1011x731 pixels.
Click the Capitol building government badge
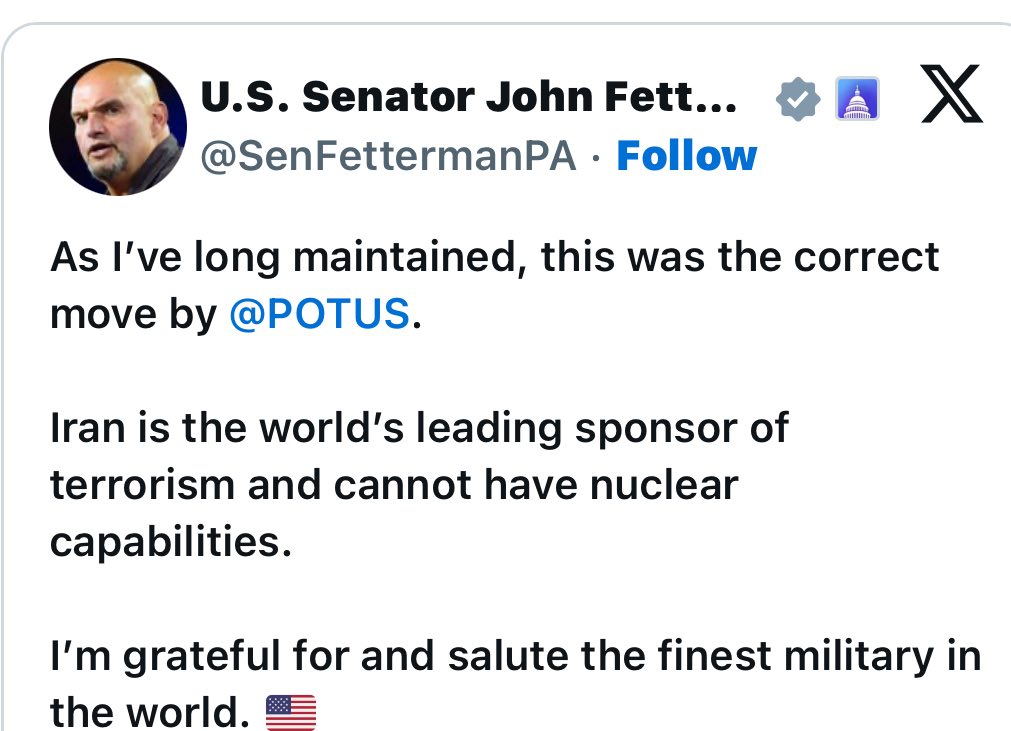(x=856, y=99)
